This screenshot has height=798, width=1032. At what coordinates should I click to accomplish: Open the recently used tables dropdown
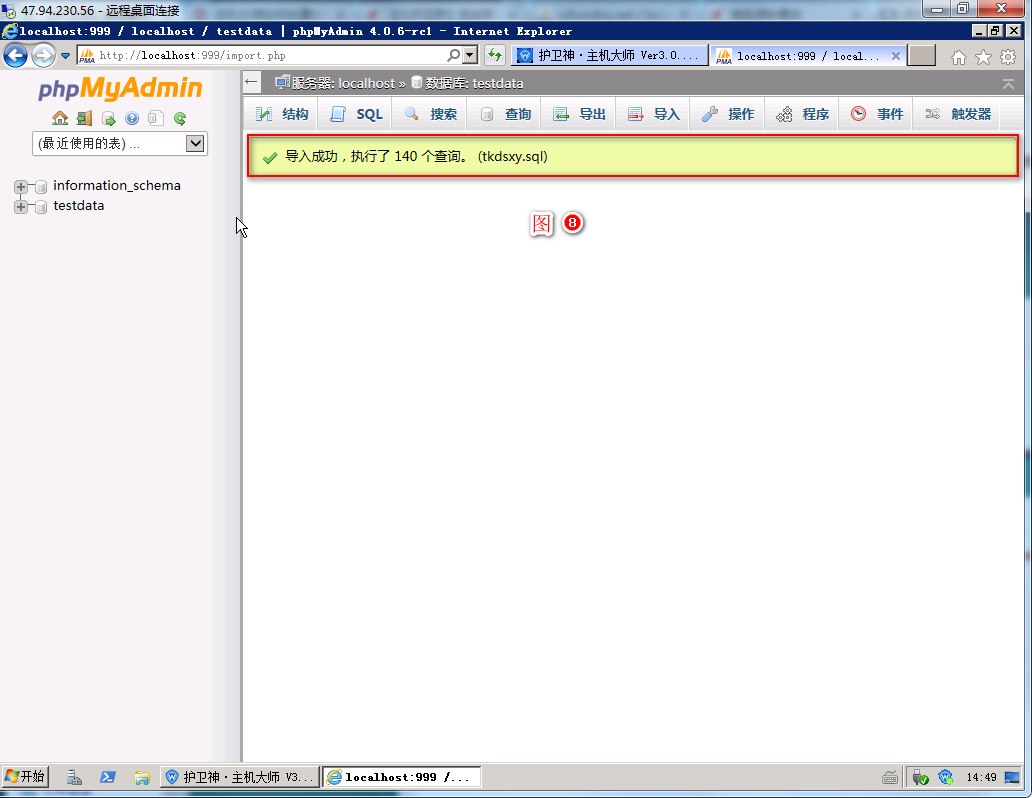(x=120, y=143)
